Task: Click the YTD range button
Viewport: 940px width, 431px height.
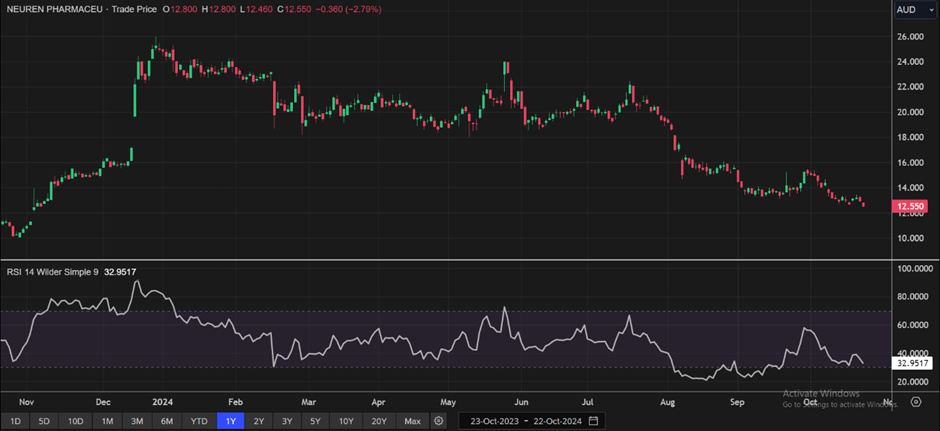Action: (200, 421)
